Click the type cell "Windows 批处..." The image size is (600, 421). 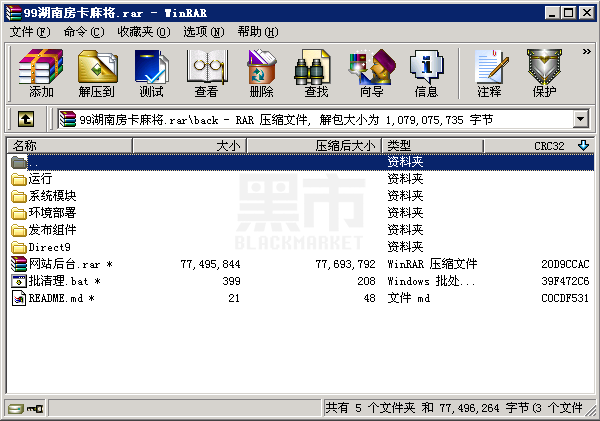(x=431, y=281)
